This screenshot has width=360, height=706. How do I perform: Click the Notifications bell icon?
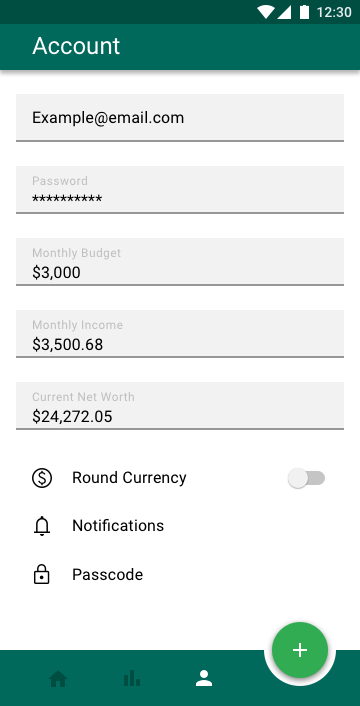pos(42,526)
